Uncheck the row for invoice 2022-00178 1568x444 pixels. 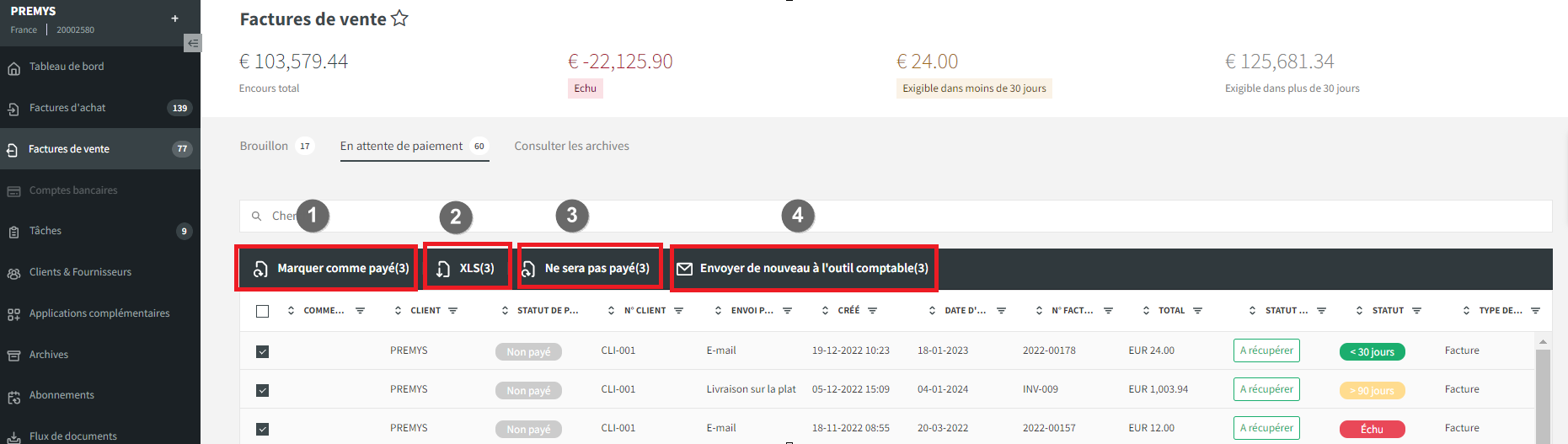pyautogui.click(x=263, y=351)
